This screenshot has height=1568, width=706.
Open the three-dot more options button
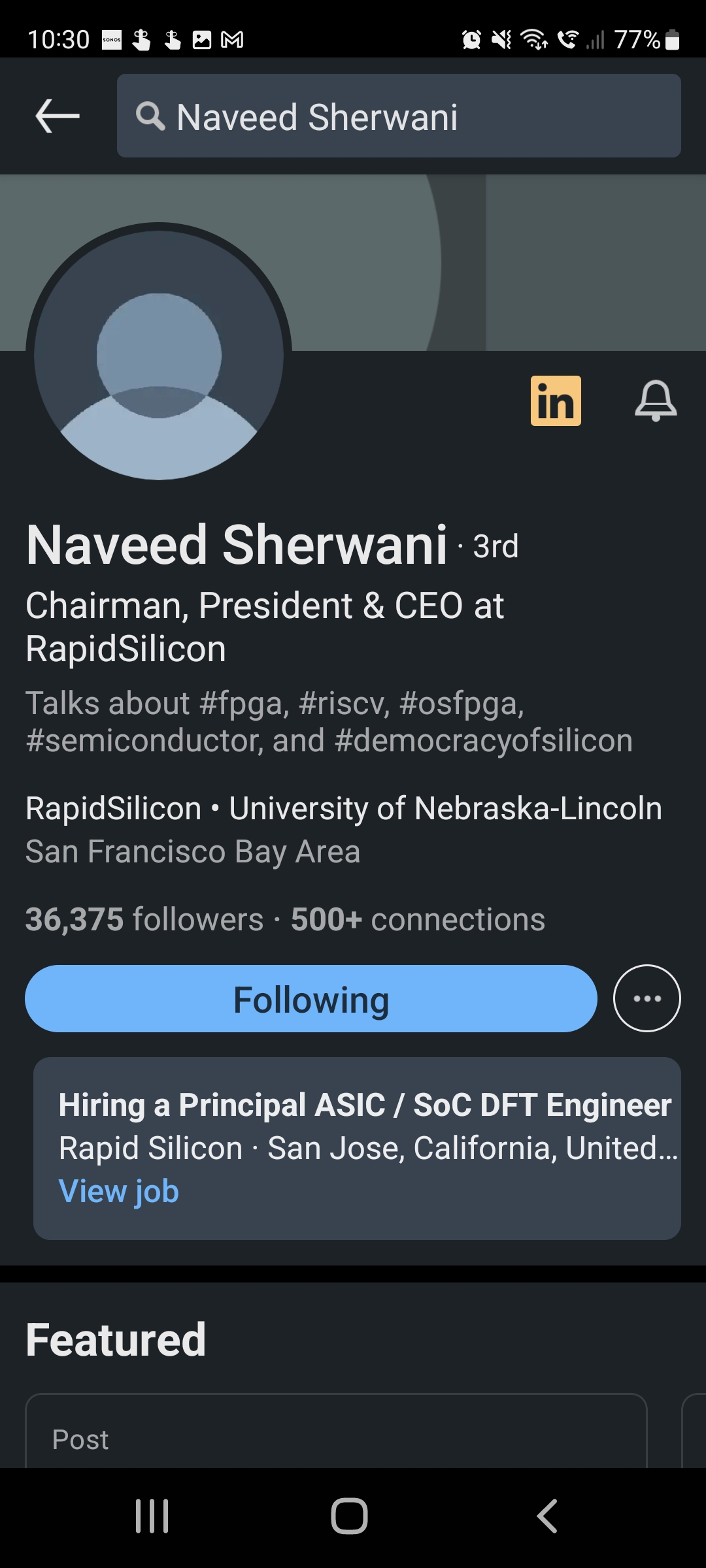click(x=647, y=998)
